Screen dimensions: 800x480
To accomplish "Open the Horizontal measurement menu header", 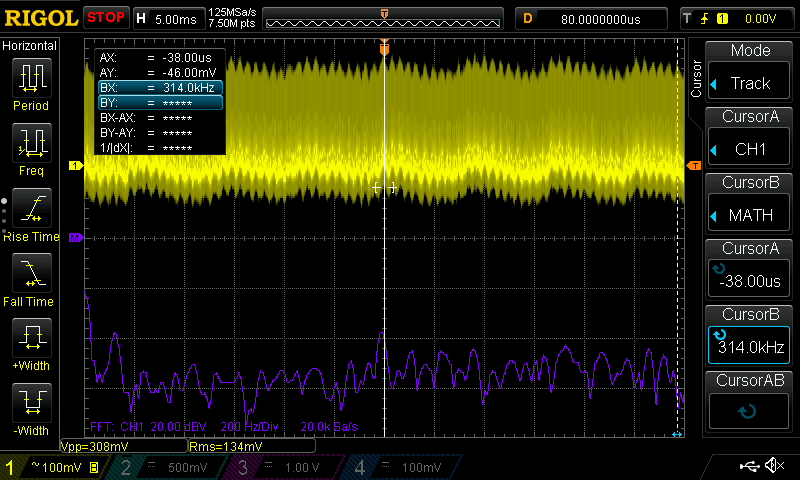I will [30, 46].
